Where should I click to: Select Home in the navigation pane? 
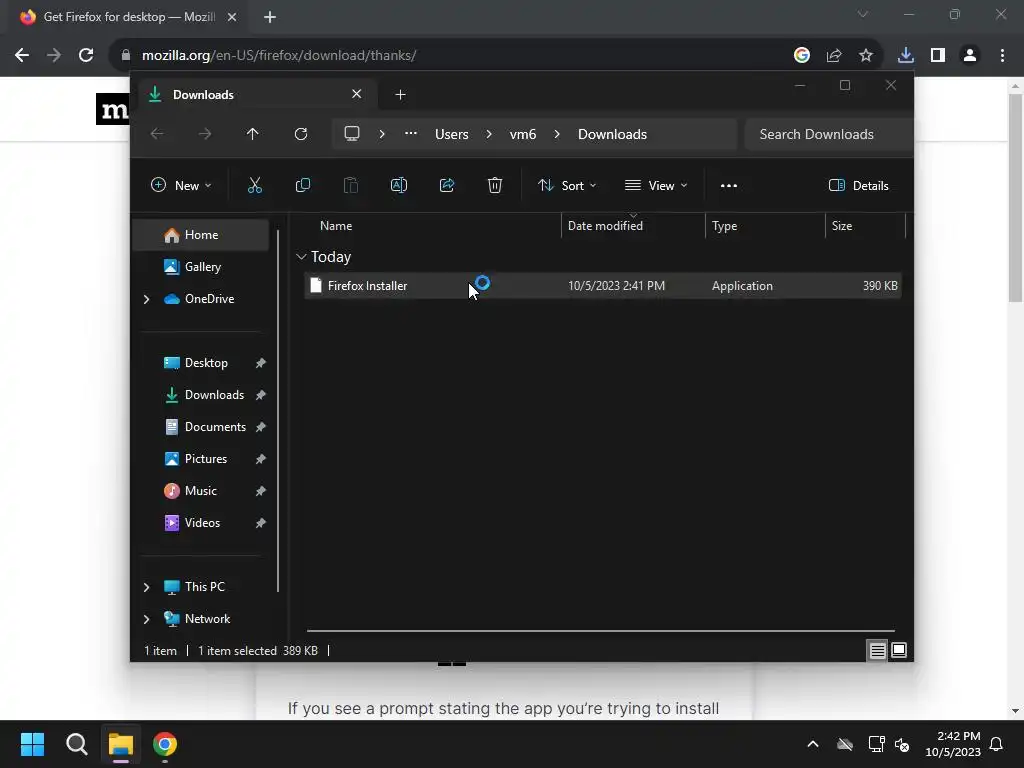click(x=200, y=235)
